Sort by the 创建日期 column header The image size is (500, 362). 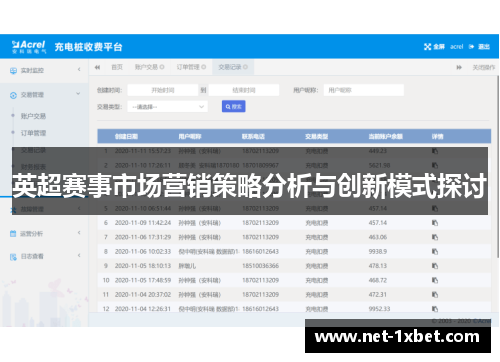126,136
